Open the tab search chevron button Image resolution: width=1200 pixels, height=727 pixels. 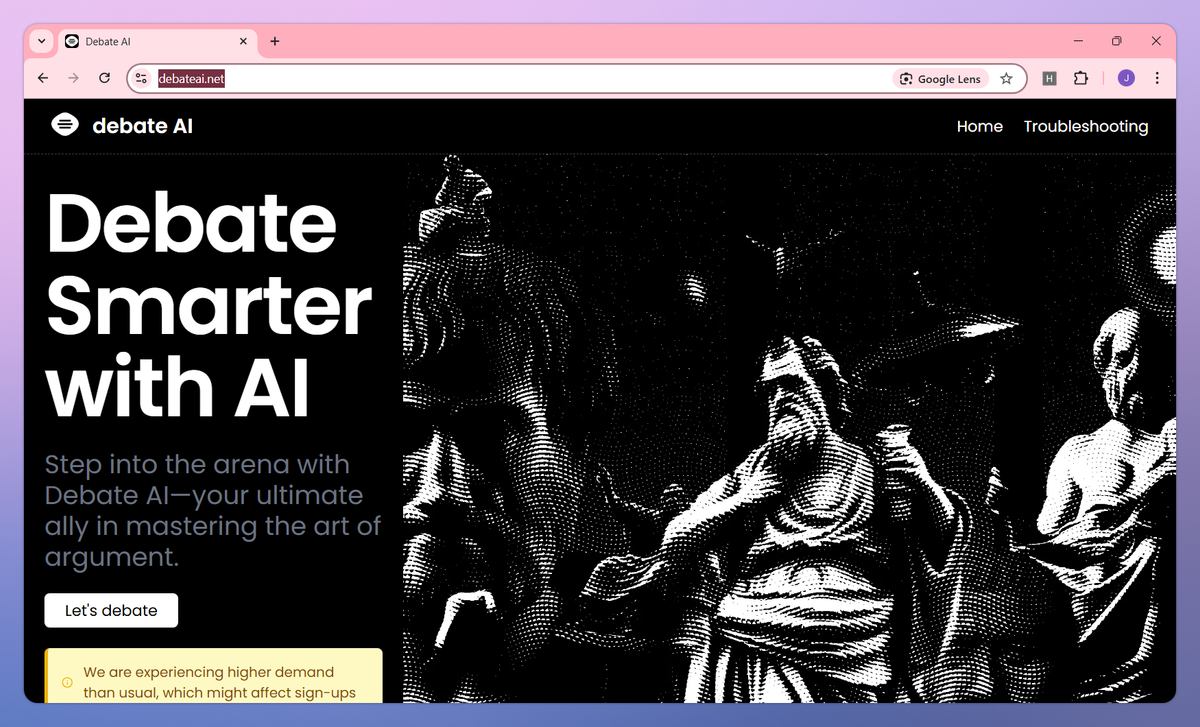click(x=41, y=41)
